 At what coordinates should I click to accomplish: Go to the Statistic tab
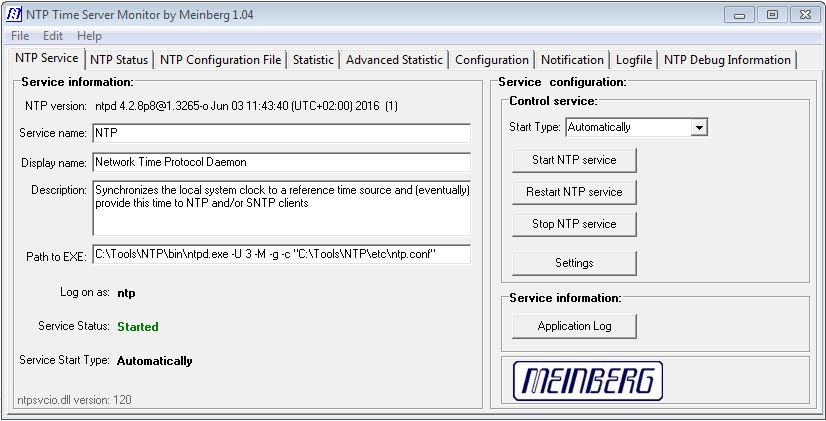coord(313,60)
